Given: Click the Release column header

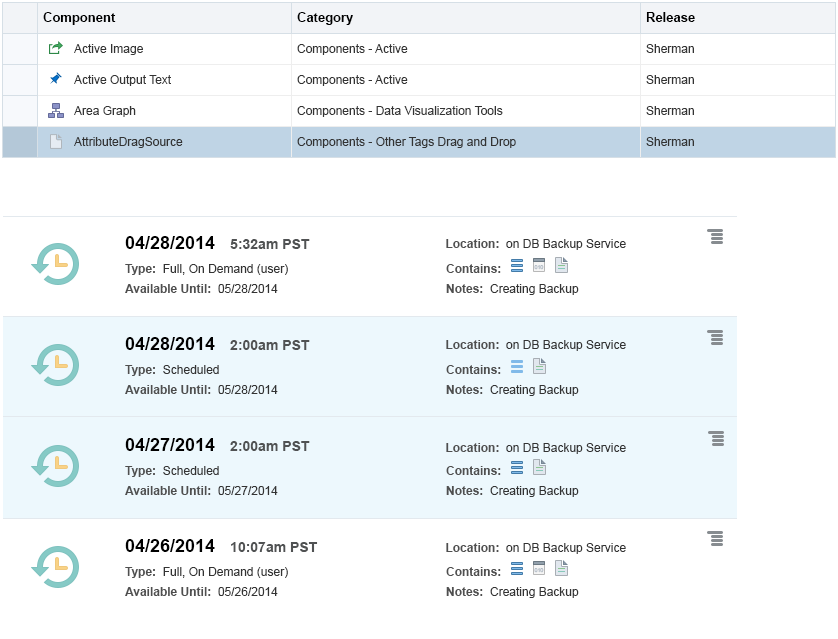Looking at the screenshot, I should point(670,17).
